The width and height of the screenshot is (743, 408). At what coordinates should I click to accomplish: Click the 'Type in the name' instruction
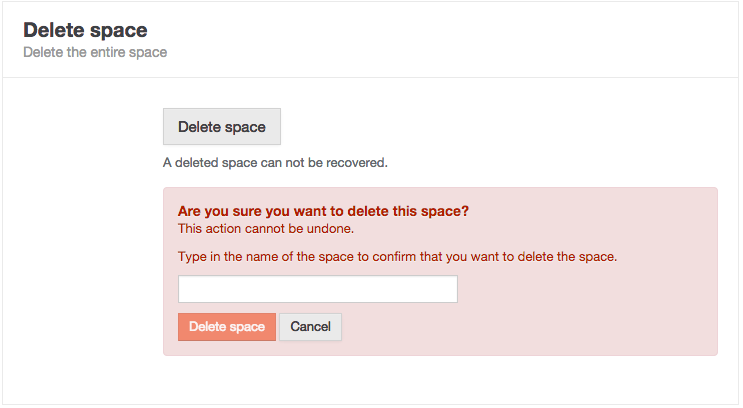click(x=397, y=256)
